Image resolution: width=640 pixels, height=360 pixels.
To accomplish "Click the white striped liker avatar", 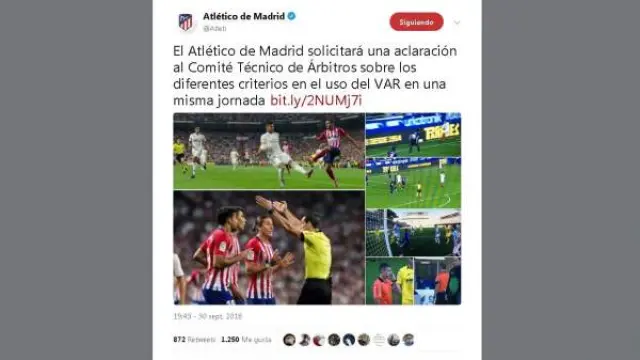I will (379, 340).
